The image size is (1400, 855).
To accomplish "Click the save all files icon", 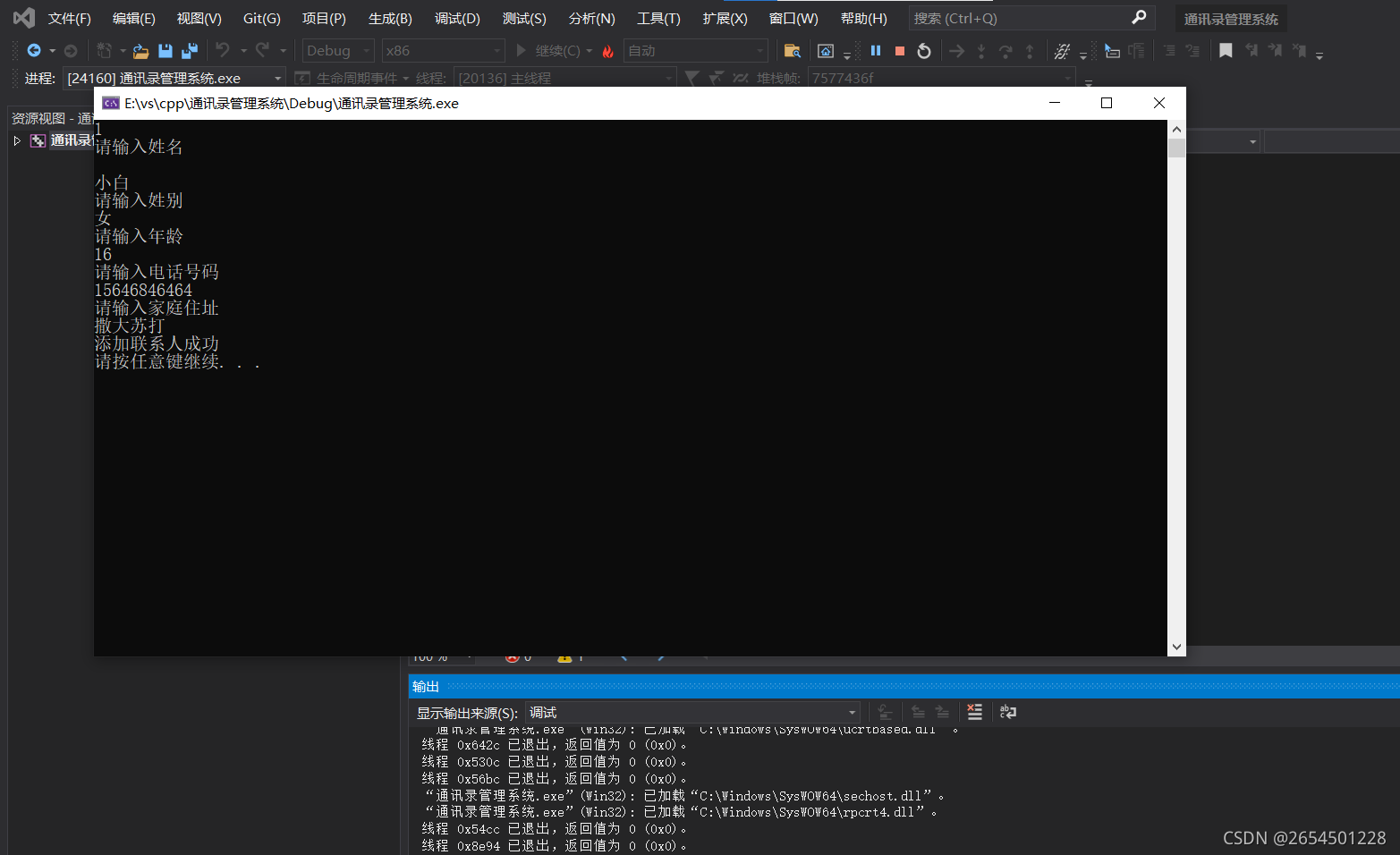I will pos(190,51).
